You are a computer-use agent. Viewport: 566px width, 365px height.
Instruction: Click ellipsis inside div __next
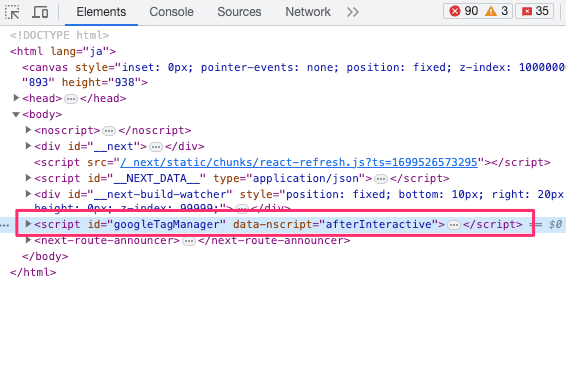click(156, 147)
